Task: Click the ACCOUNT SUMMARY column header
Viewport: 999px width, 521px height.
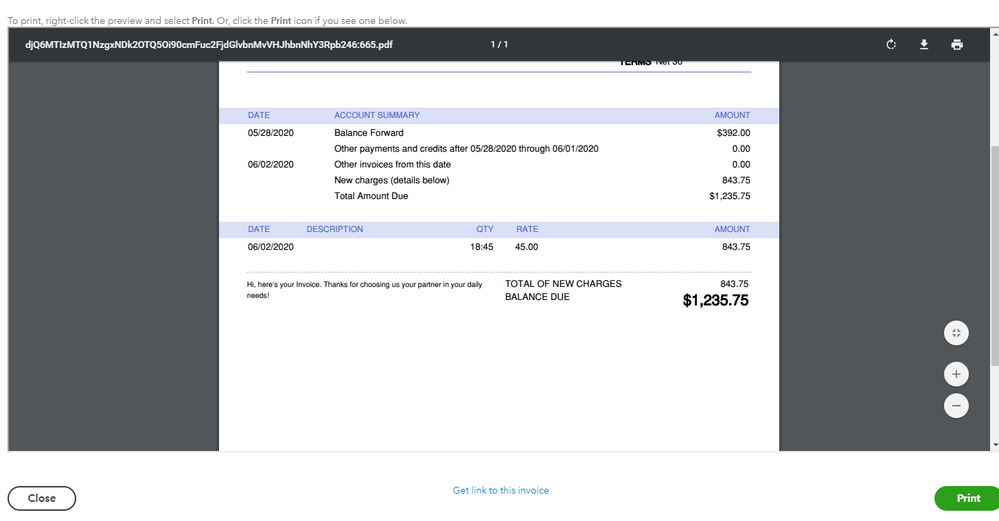Action: (x=377, y=116)
